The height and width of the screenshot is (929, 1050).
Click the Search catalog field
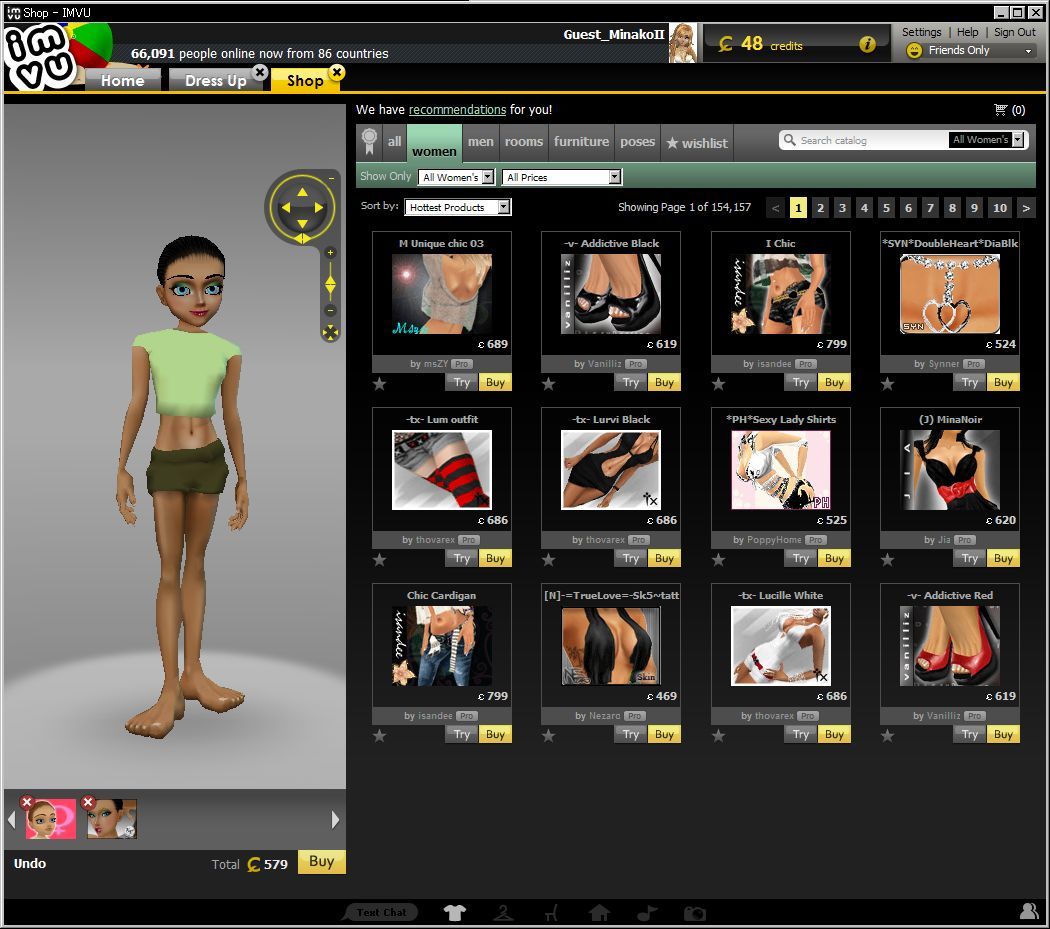(864, 140)
